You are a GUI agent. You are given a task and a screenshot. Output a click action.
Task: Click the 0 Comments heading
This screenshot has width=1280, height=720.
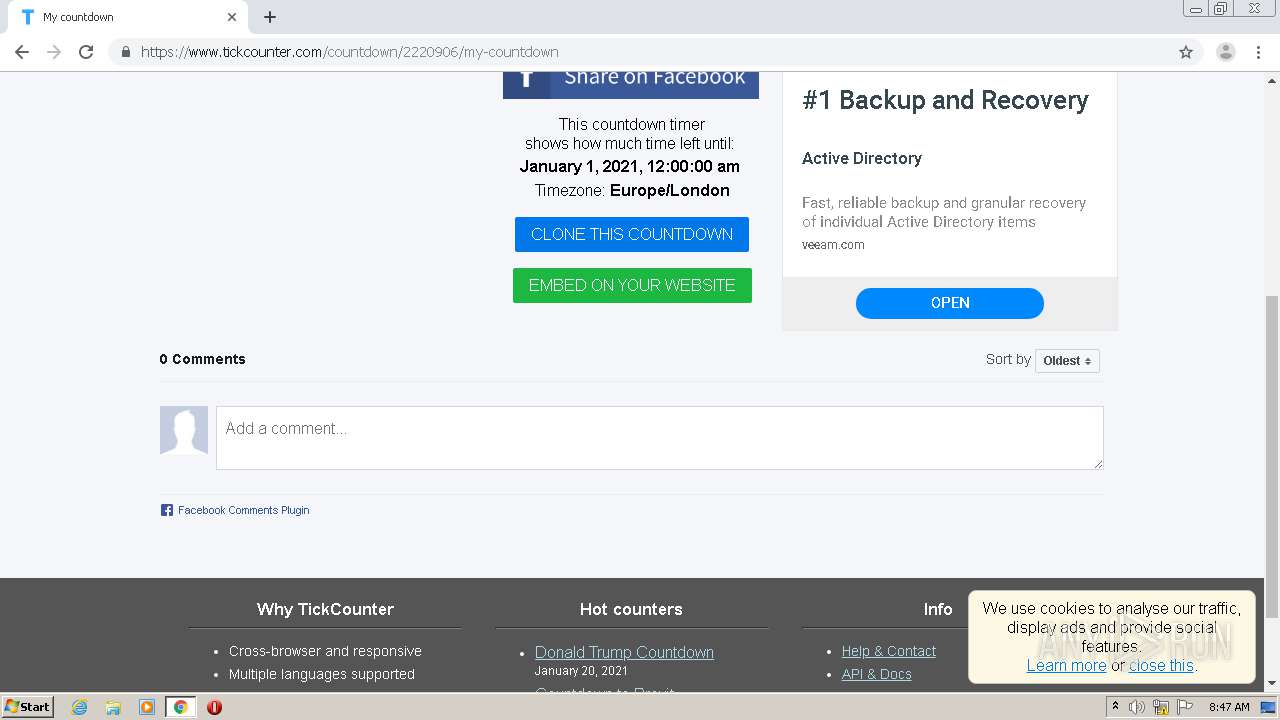[202, 359]
